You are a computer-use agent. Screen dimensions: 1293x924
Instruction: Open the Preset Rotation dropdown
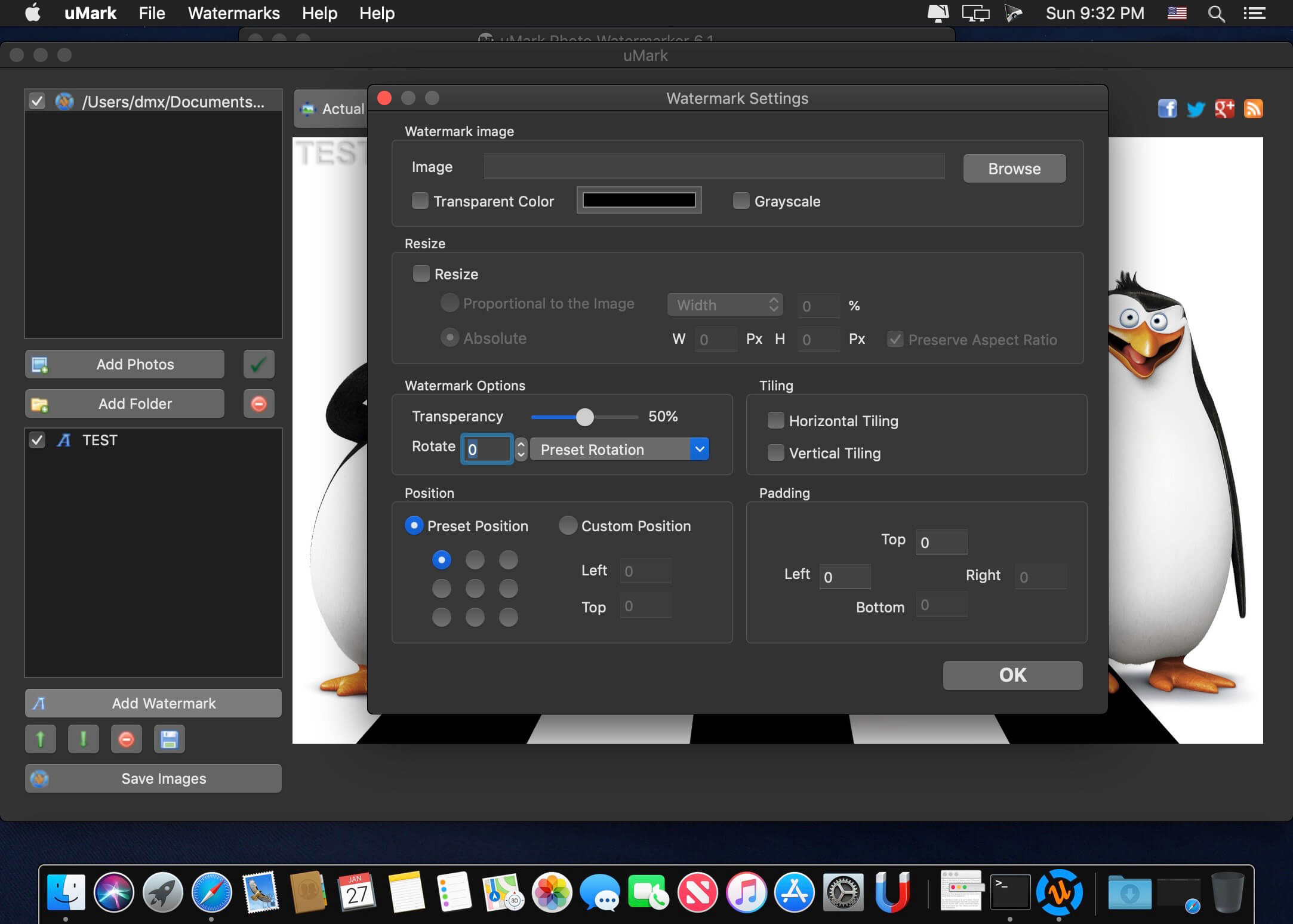[620, 449]
